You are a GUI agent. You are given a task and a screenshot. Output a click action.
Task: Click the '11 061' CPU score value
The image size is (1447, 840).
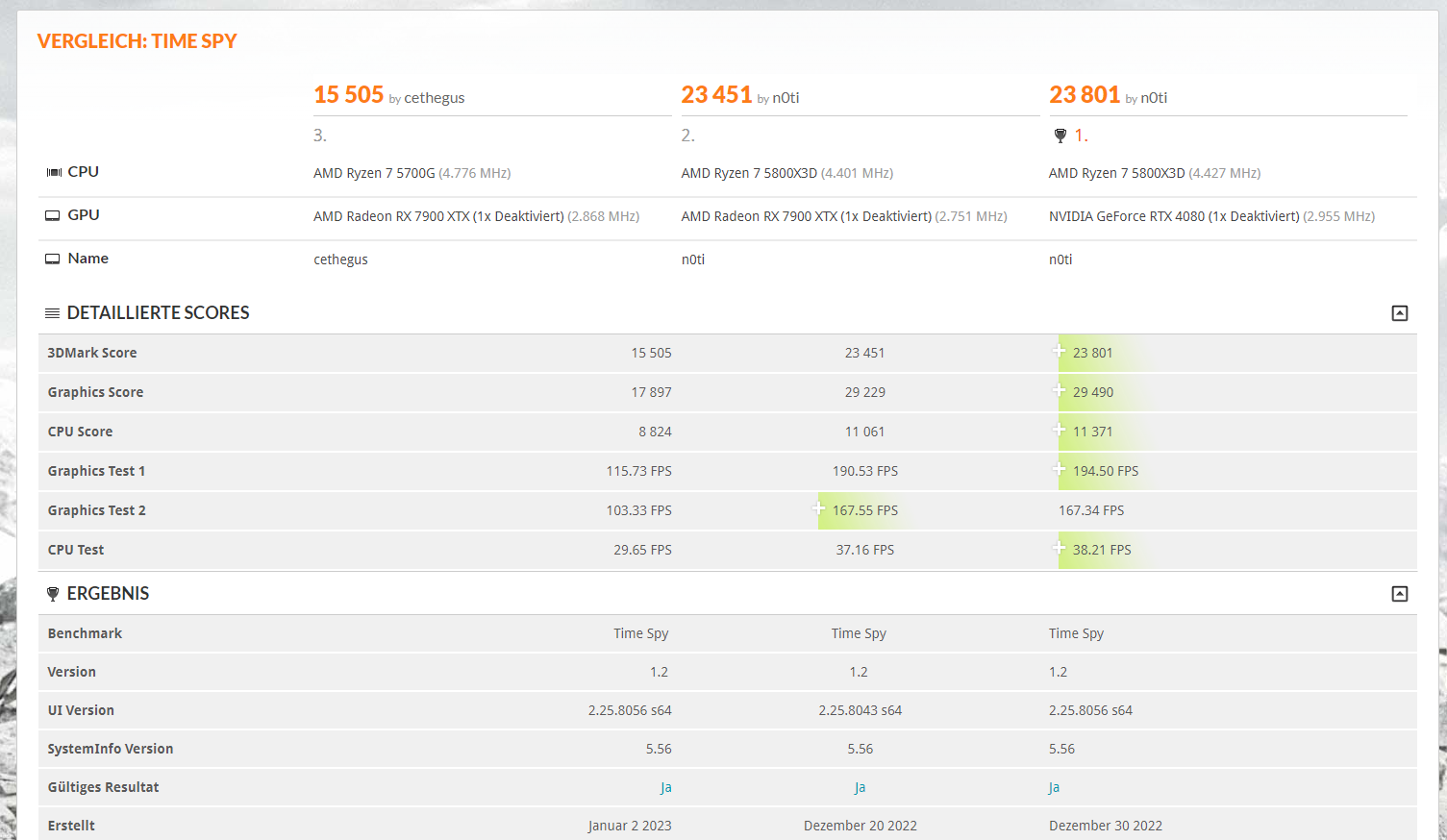pos(864,432)
